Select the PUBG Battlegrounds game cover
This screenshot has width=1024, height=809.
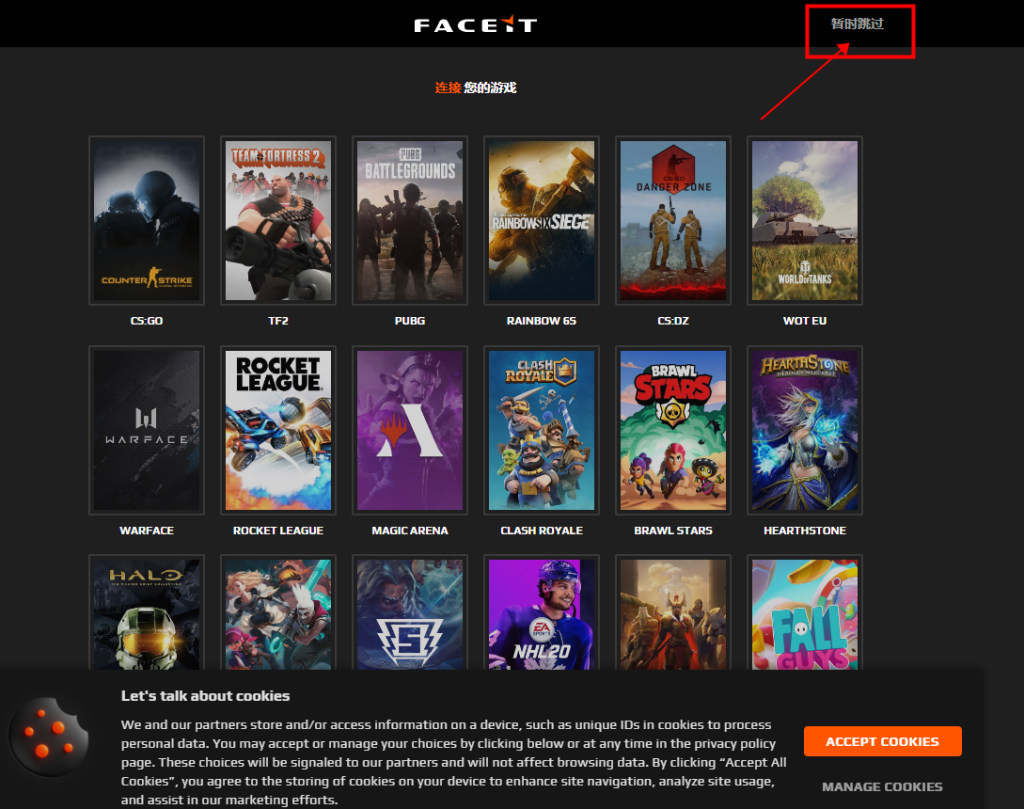tap(409, 220)
